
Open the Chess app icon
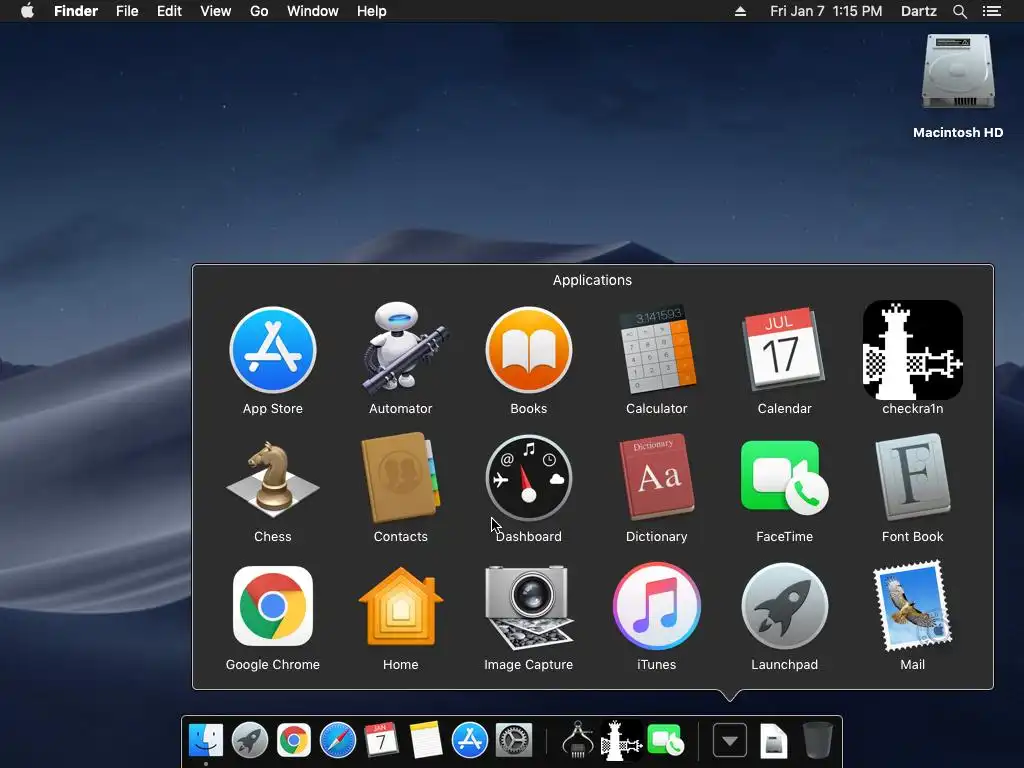[272, 478]
